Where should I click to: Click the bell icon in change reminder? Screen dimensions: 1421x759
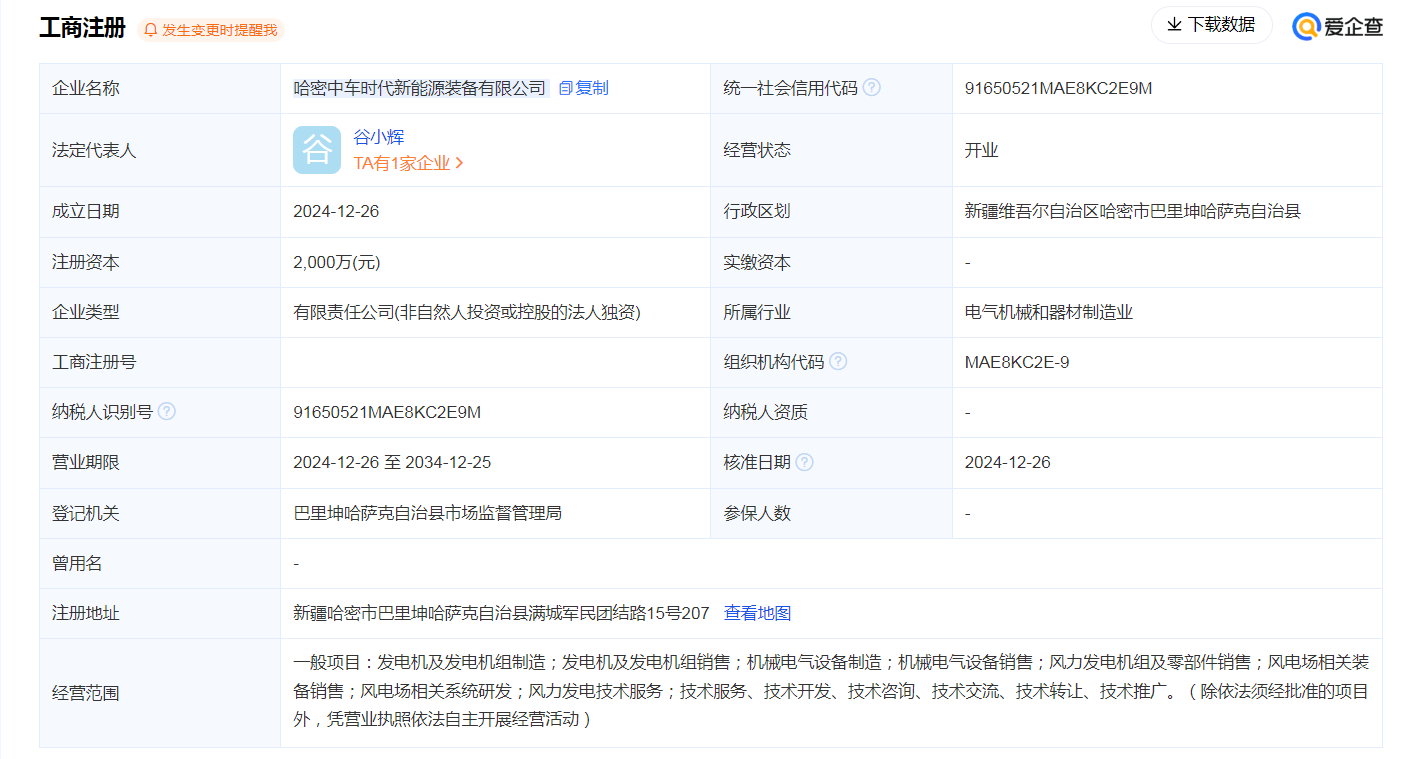tap(151, 30)
